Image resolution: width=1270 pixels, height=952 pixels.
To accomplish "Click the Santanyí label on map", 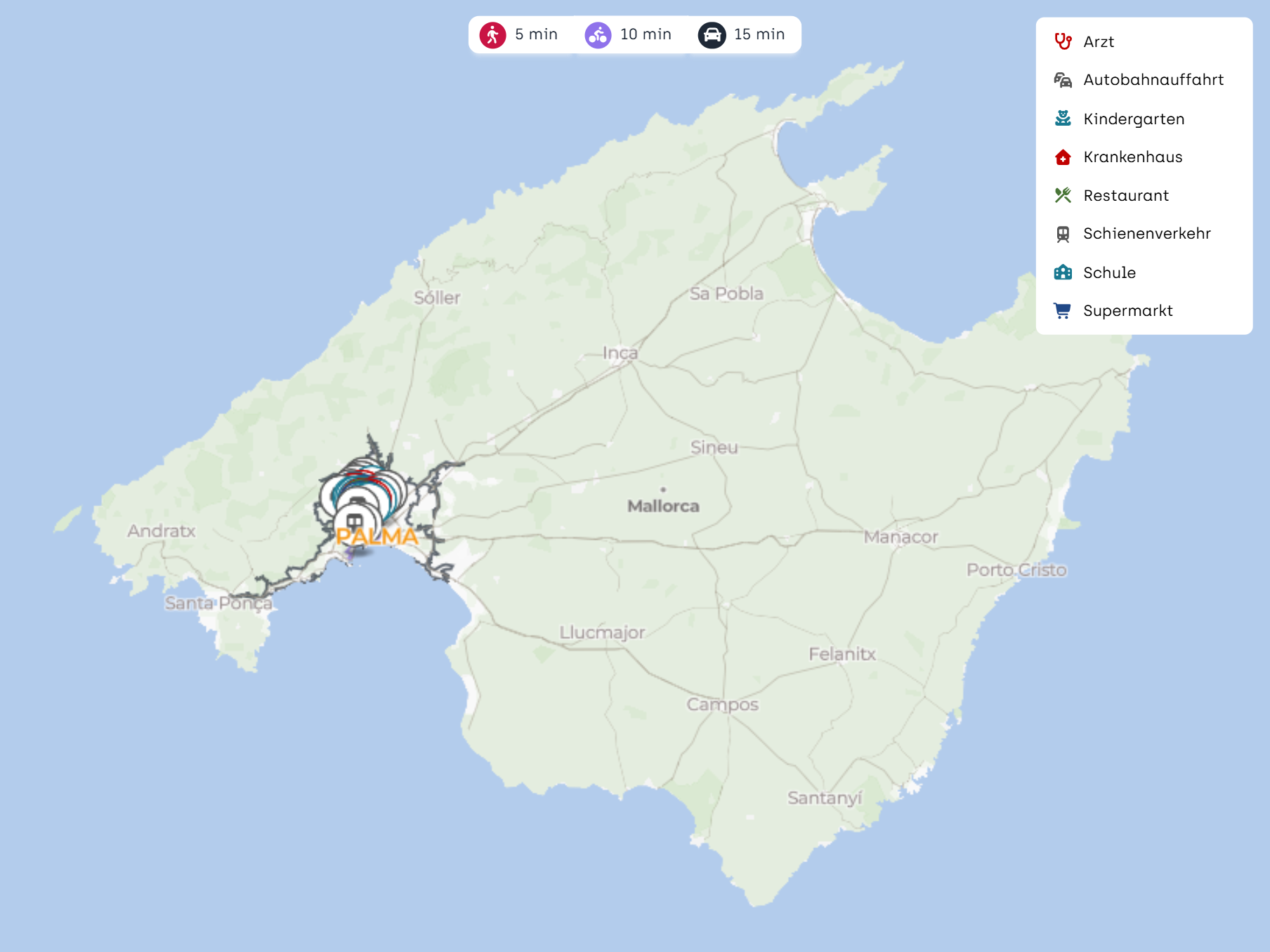I will point(824,798).
